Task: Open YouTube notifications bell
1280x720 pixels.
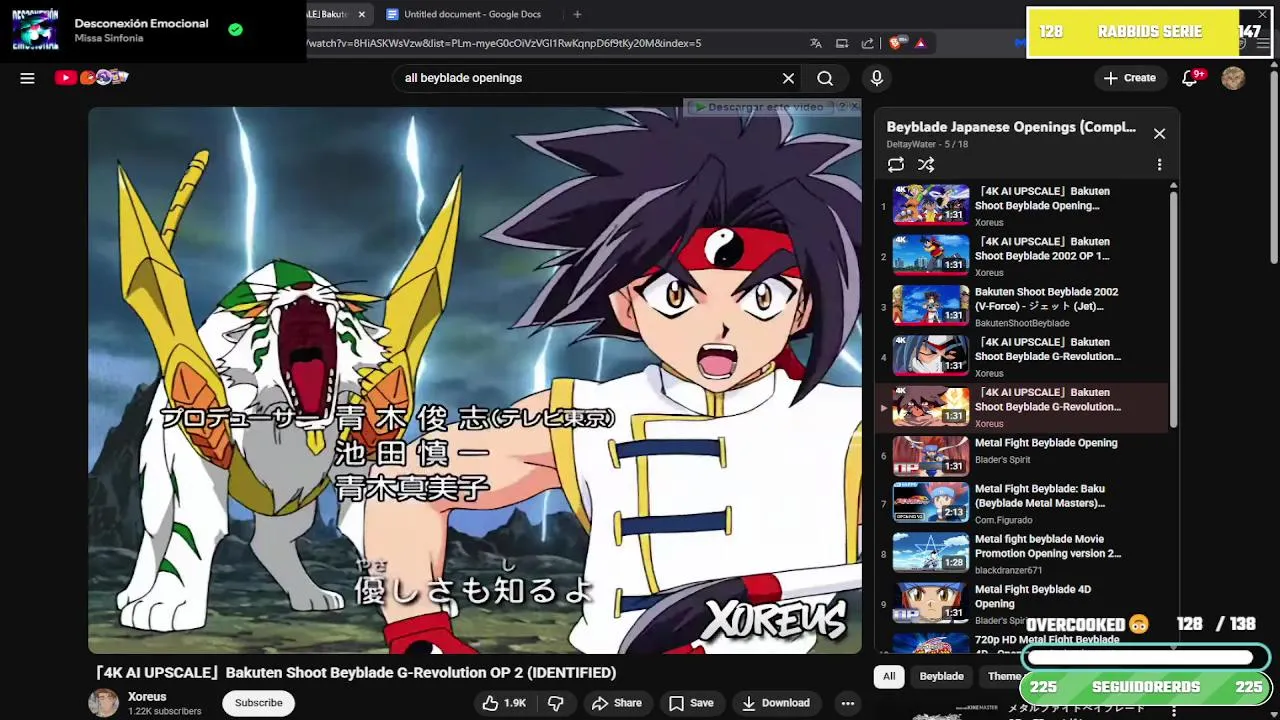Action: (x=1190, y=78)
